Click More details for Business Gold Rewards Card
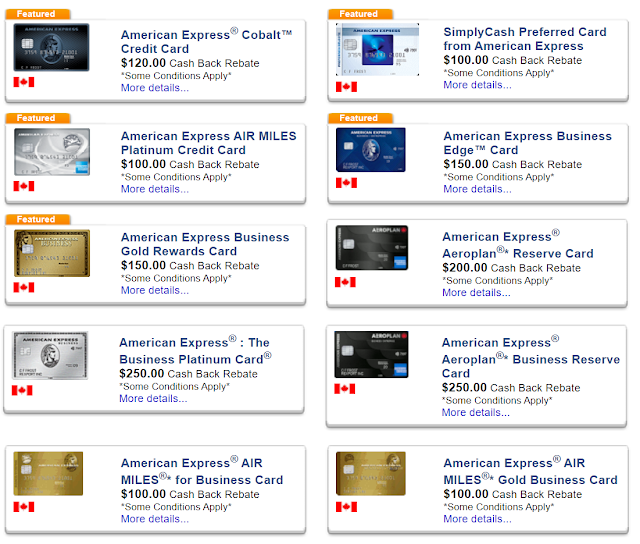 pyautogui.click(x=155, y=290)
